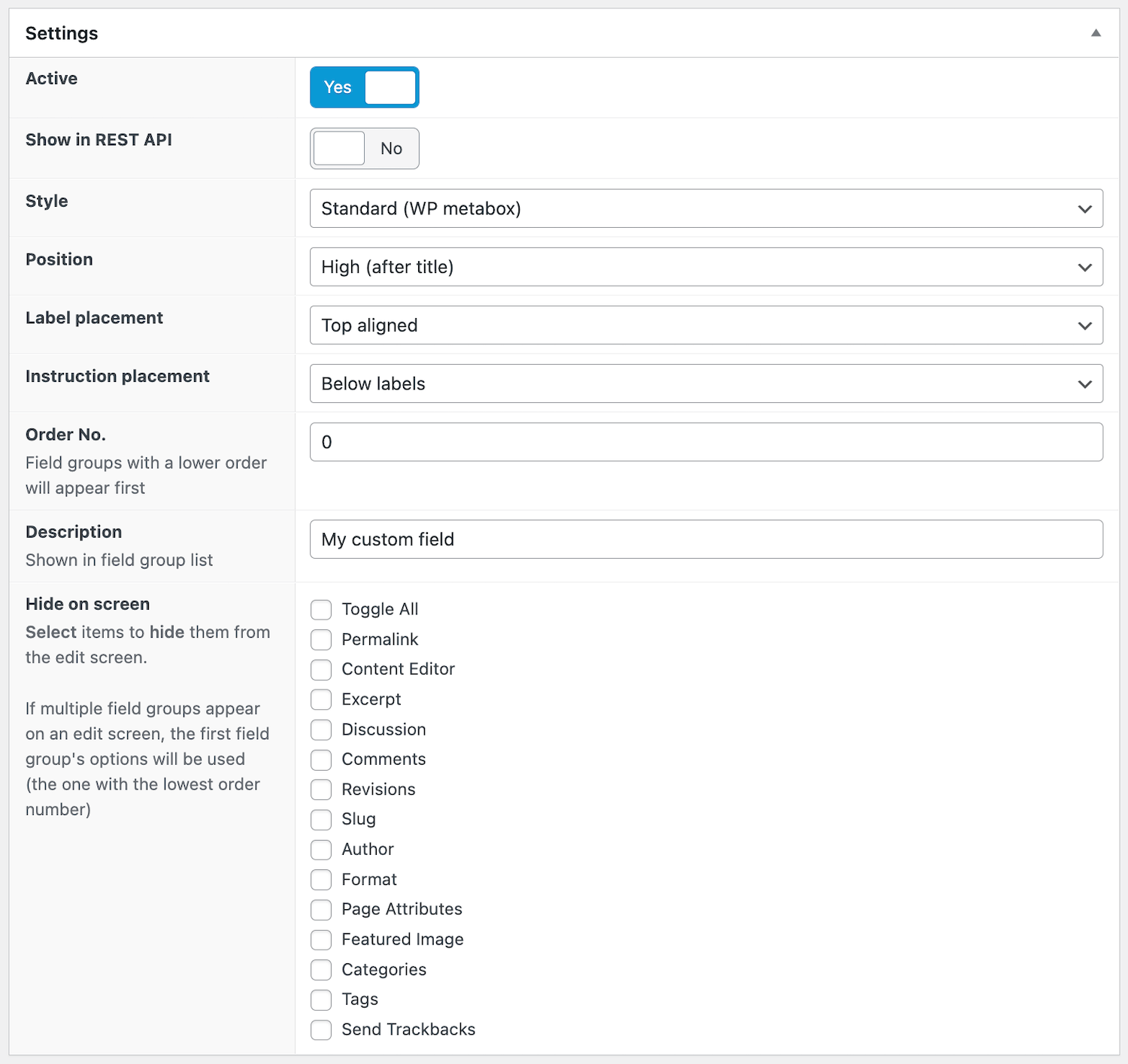This screenshot has height=1064, width=1128.
Task: Click the Settings panel title
Action: click(x=62, y=33)
